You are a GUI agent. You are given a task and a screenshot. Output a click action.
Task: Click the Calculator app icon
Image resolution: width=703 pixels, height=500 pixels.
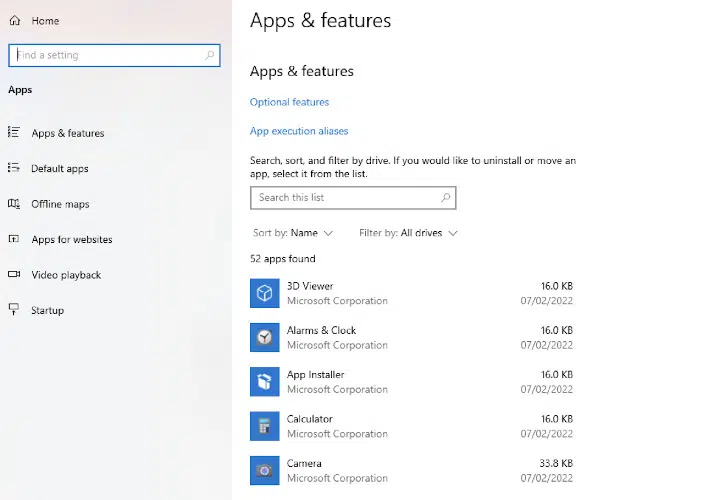click(x=264, y=426)
